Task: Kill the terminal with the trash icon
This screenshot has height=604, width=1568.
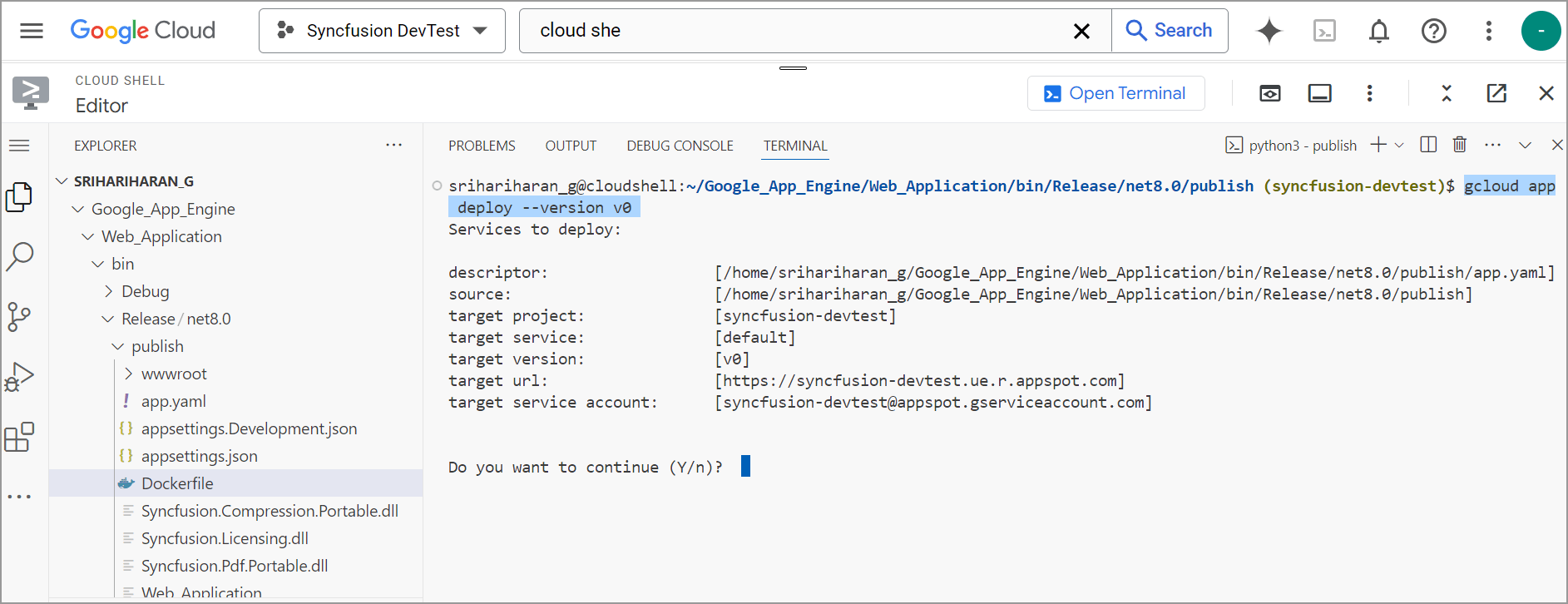Action: pos(1460,145)
